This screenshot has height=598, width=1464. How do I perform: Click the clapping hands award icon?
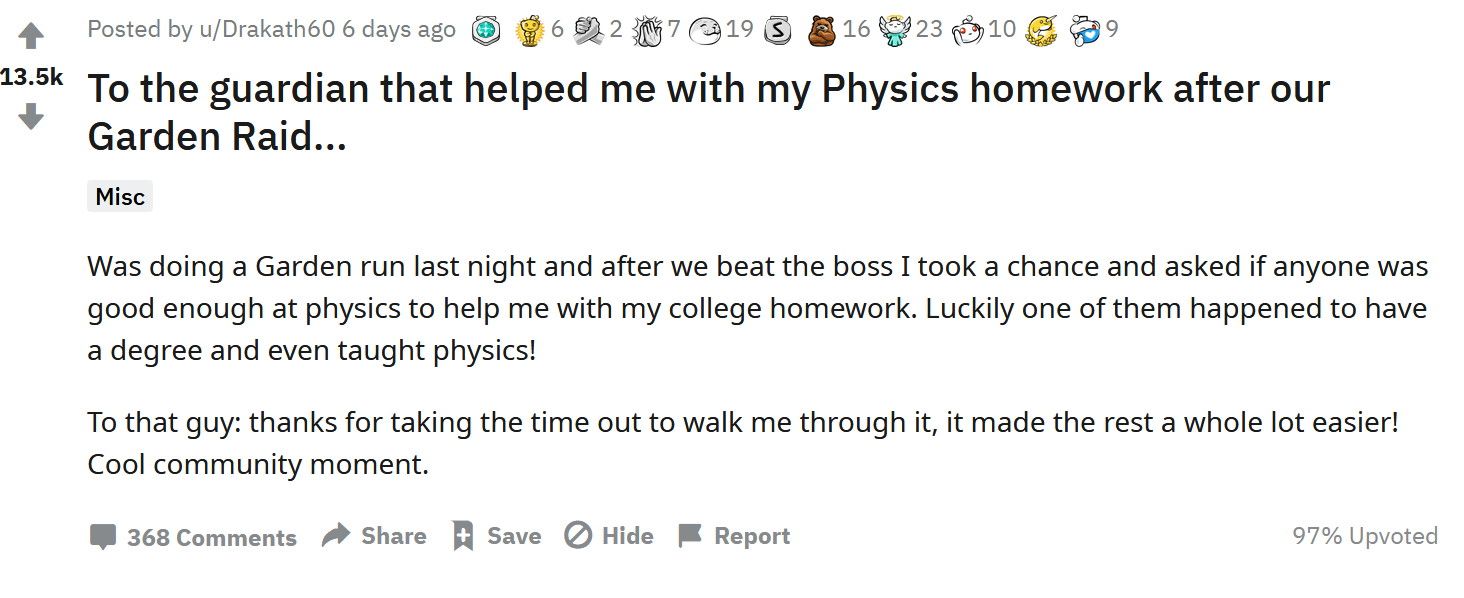tap(647, 31)
